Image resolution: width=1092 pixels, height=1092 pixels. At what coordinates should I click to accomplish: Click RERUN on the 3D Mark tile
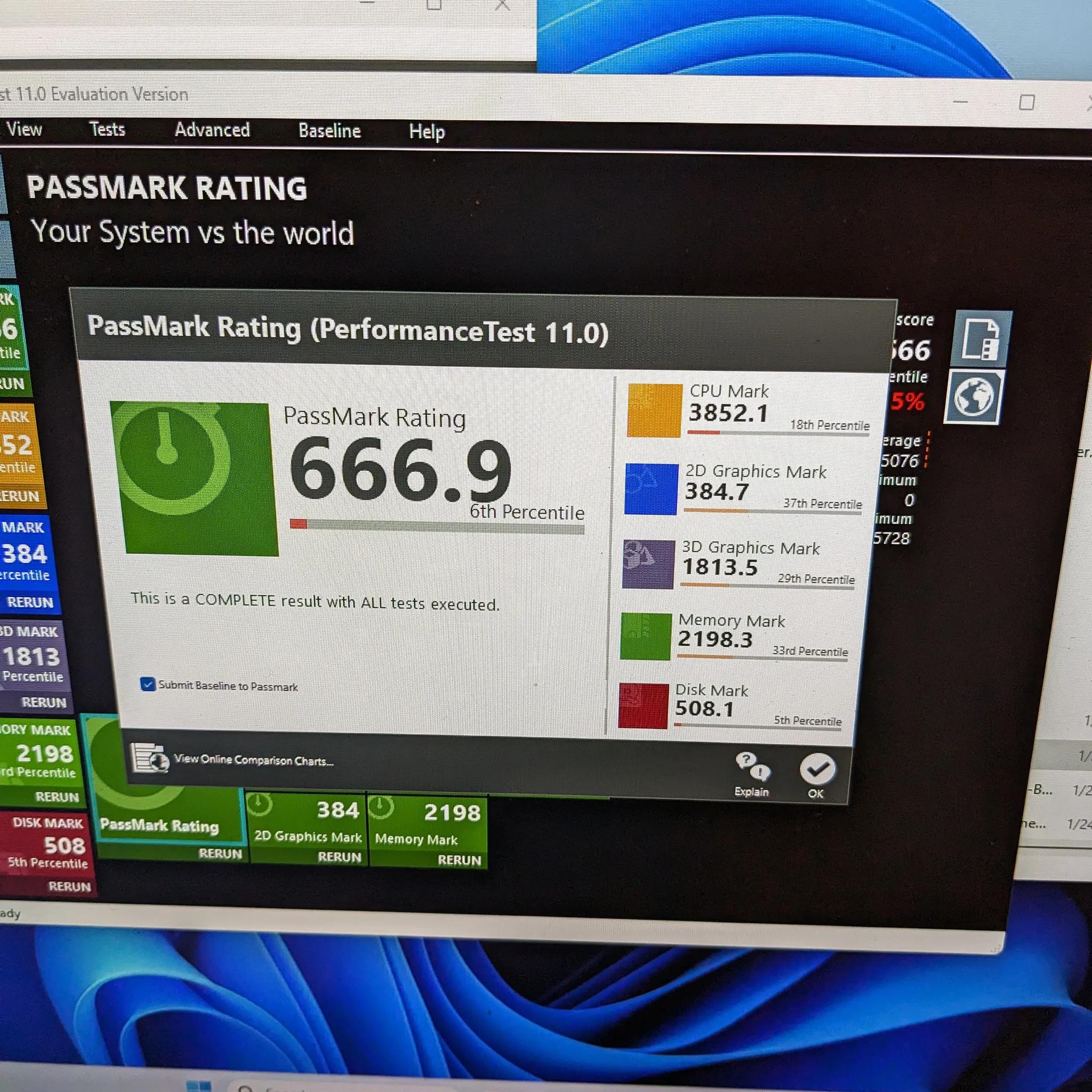coord(44,702)
